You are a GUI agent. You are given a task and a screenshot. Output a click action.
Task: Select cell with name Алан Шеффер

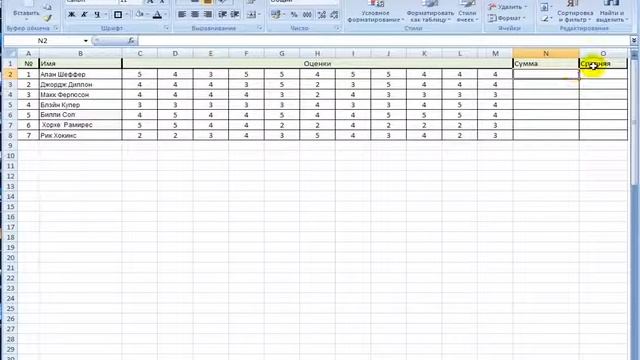coord(80,74)
